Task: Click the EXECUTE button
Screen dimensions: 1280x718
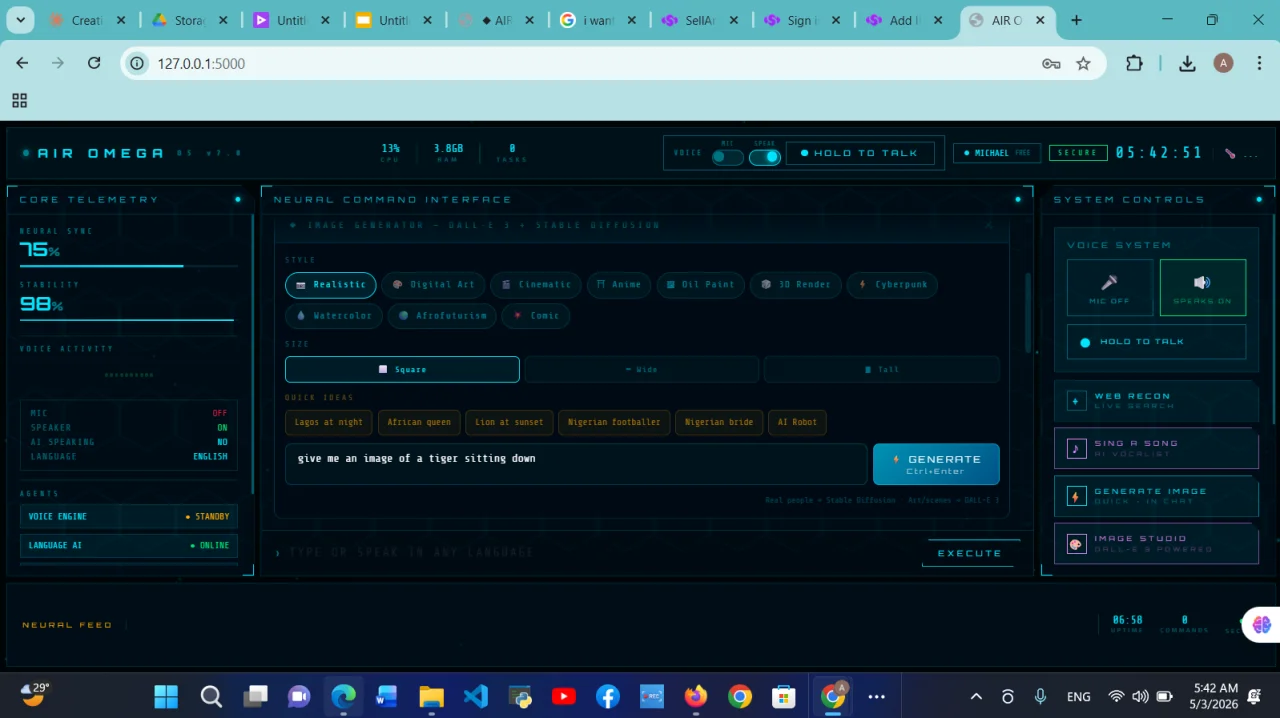Action: pyautogui.click(x=970, y=553)
